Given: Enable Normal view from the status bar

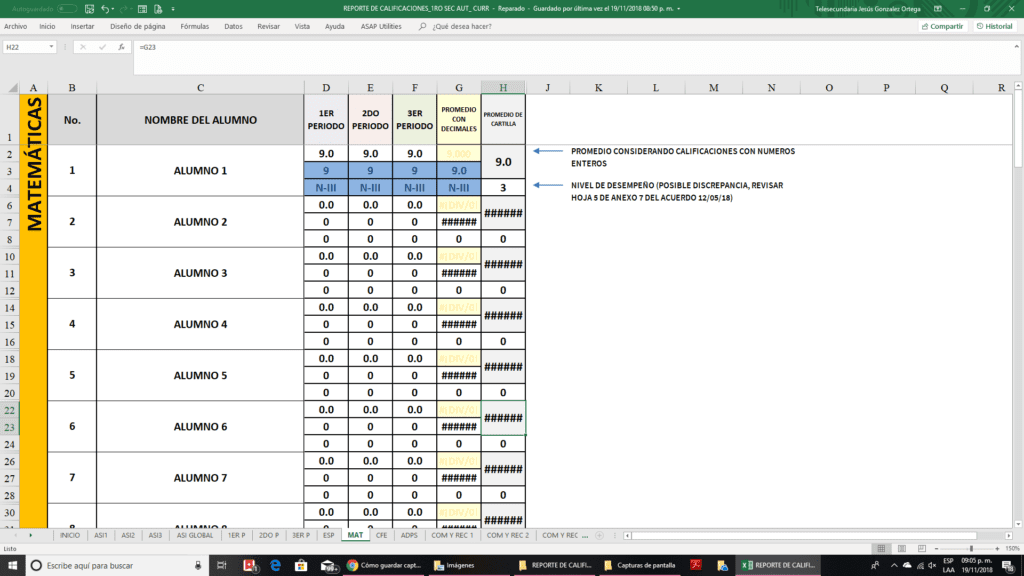Looking at the screenshot, I should tap(880, 548).
